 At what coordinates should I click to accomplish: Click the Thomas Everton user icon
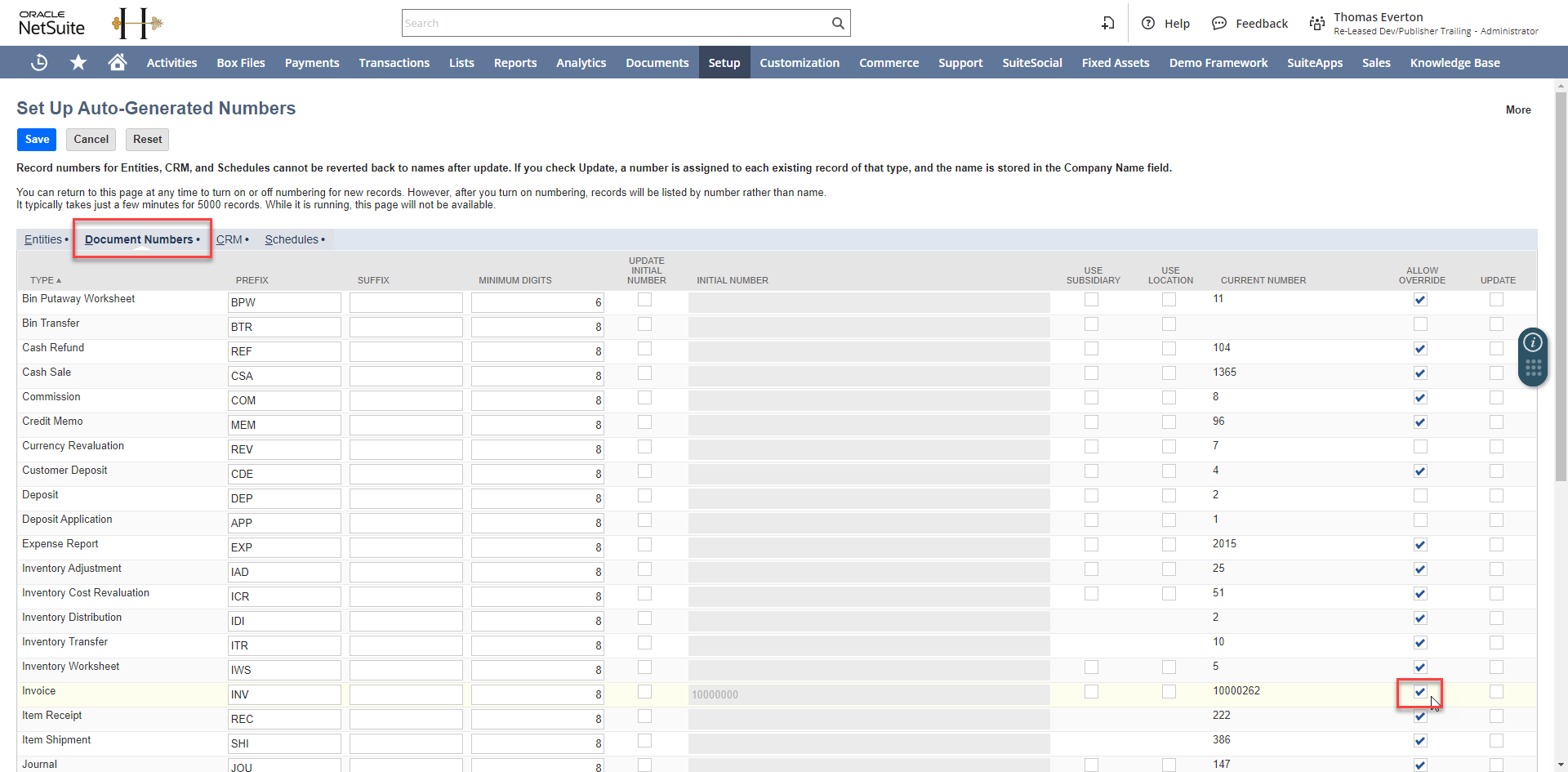point(1316,23)
